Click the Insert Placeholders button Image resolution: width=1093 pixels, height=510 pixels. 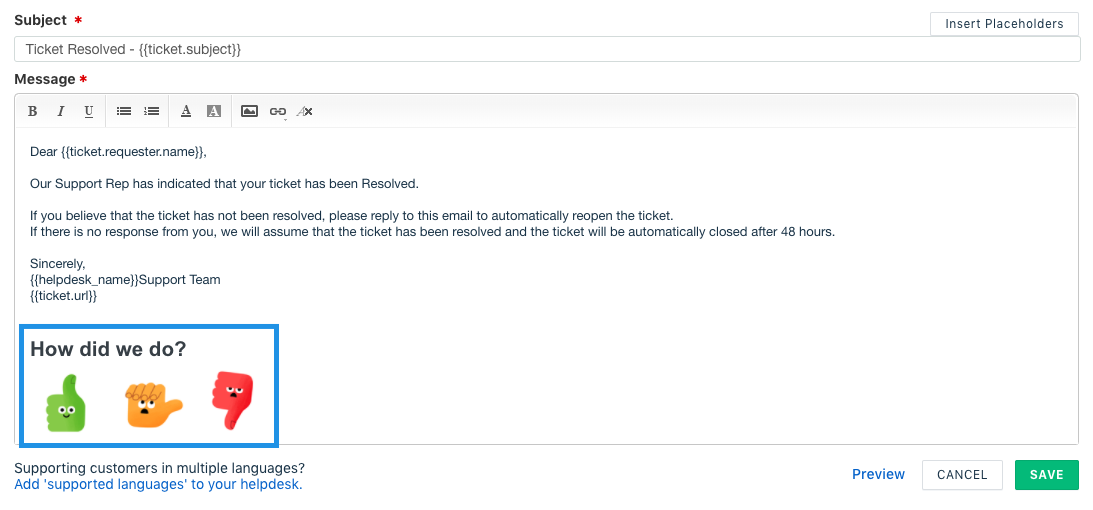[x=1004, y=24]
